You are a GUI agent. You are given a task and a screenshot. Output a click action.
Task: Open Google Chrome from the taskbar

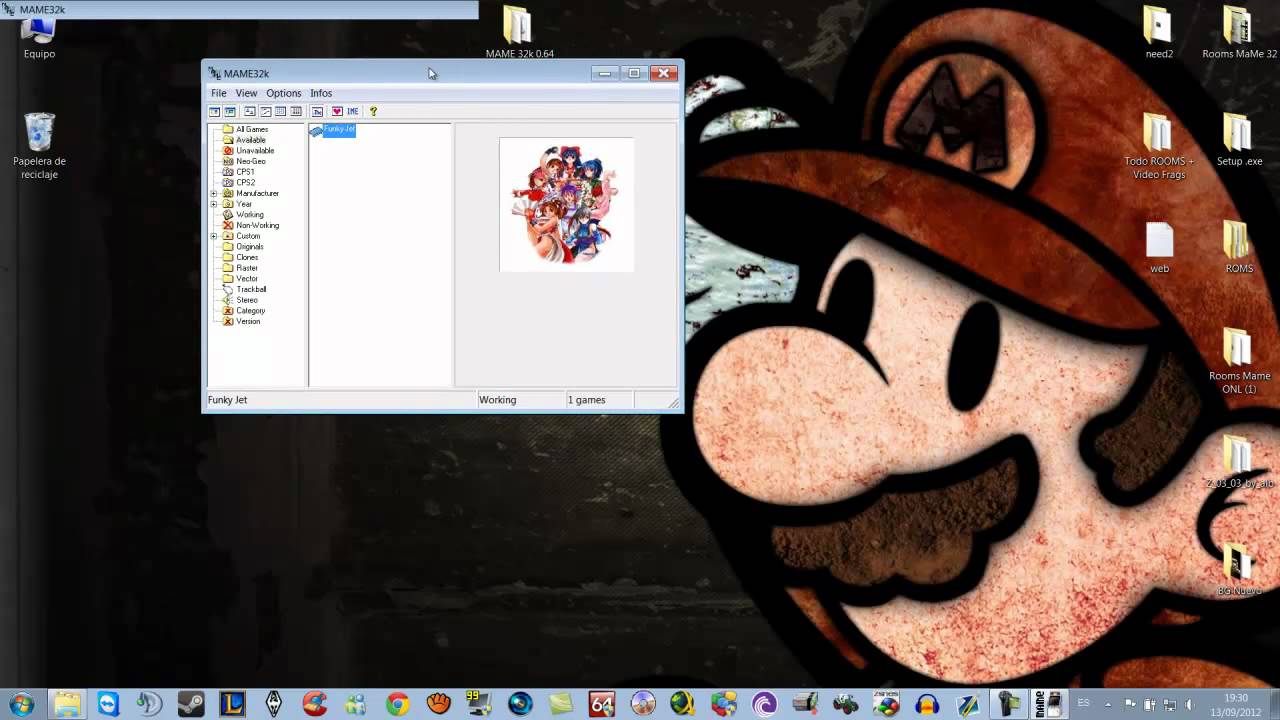pos(398,704)
